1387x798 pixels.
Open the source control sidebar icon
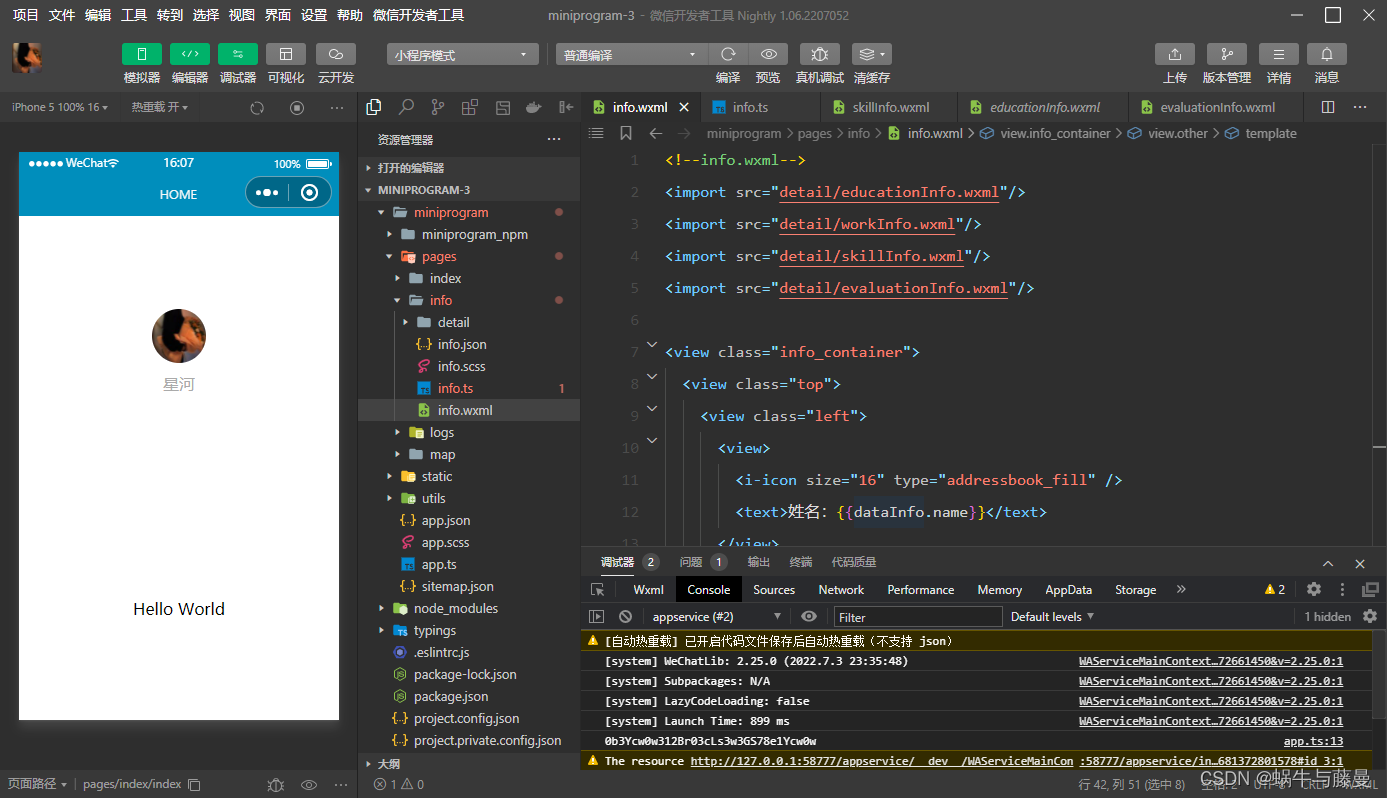click(438, 107)
